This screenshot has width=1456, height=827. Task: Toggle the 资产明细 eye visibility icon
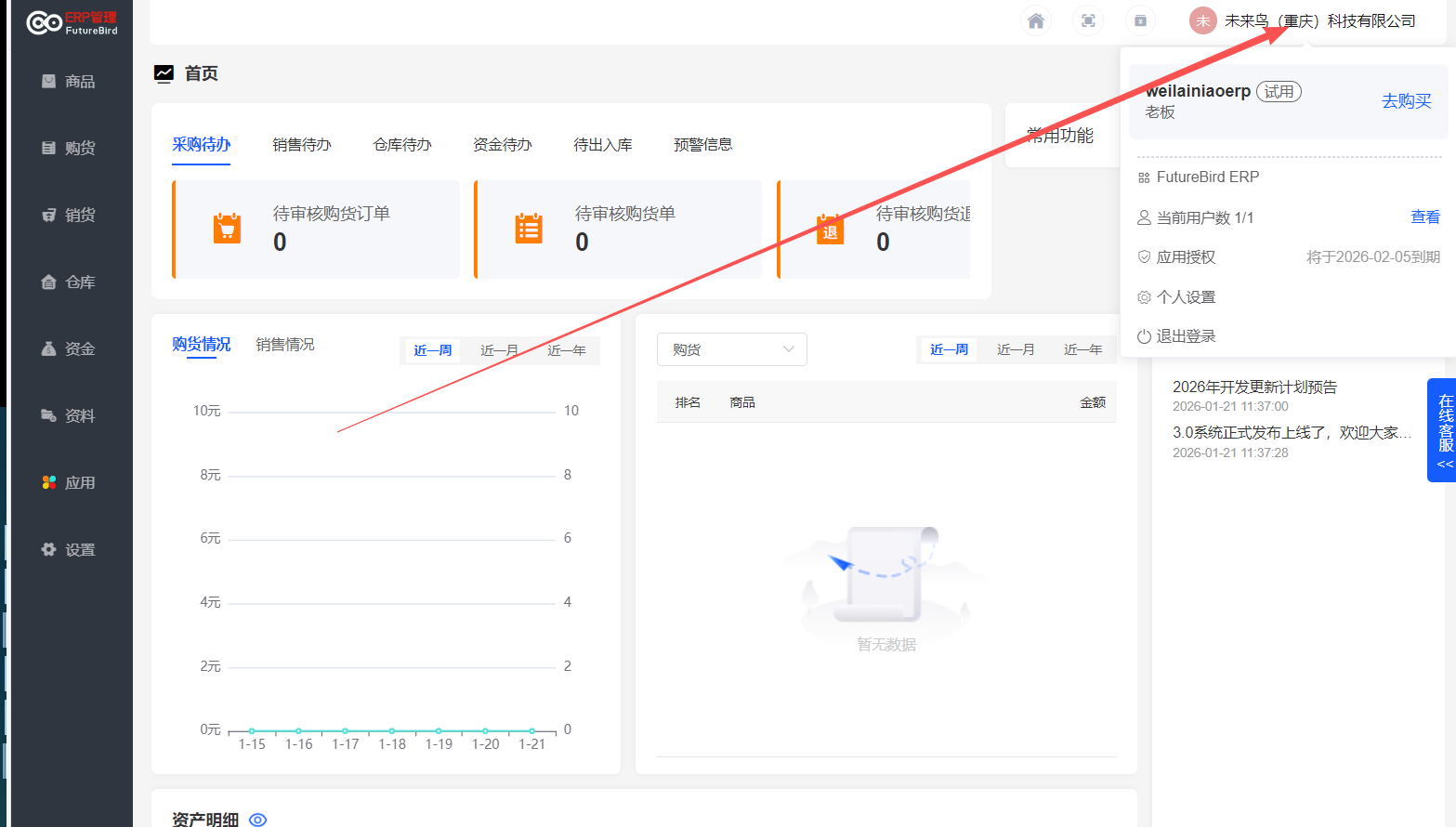(258, 820)
